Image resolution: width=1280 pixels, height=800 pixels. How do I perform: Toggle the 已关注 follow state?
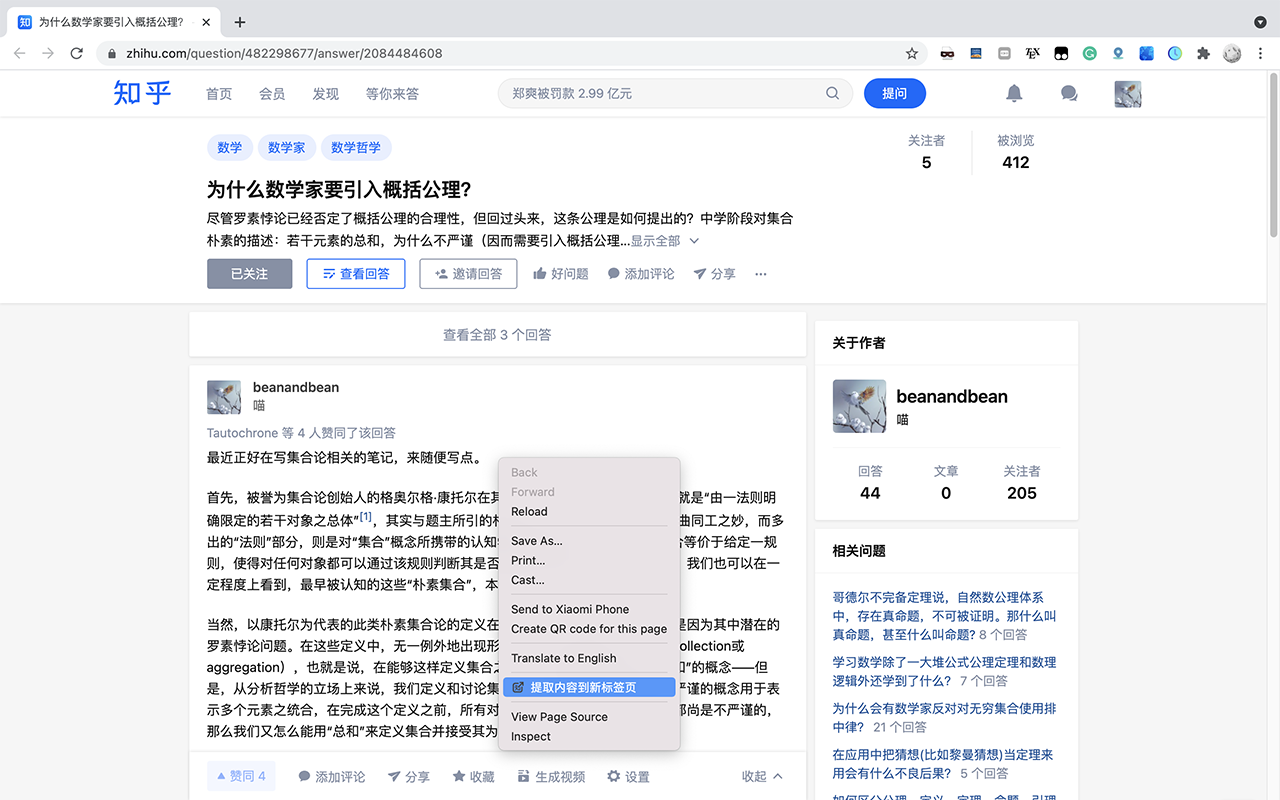click(x=249, y=273)
